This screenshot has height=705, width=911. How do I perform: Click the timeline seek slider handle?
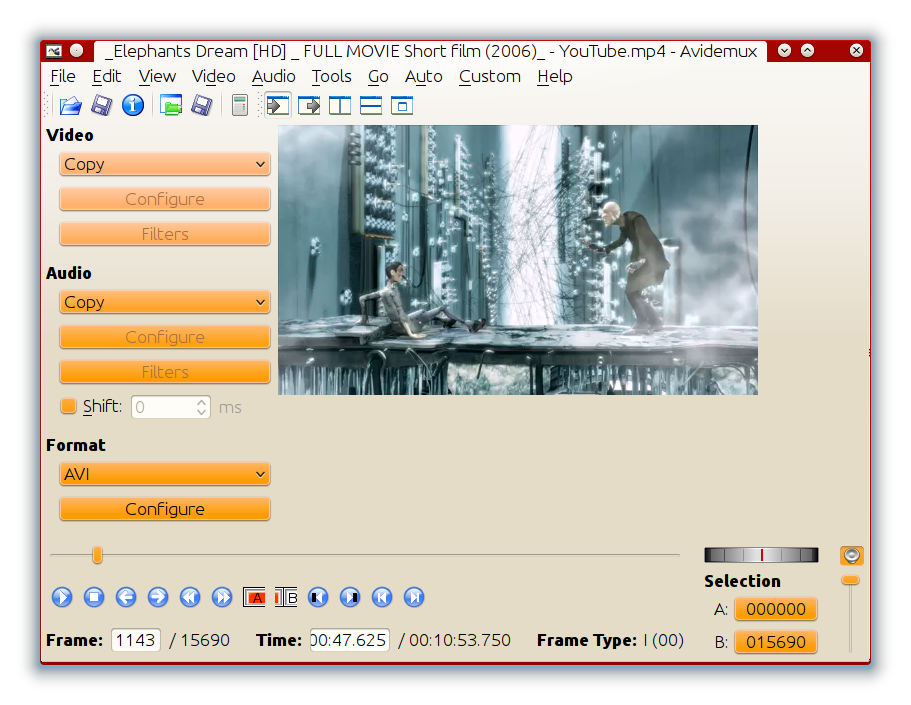click(98, 555)
